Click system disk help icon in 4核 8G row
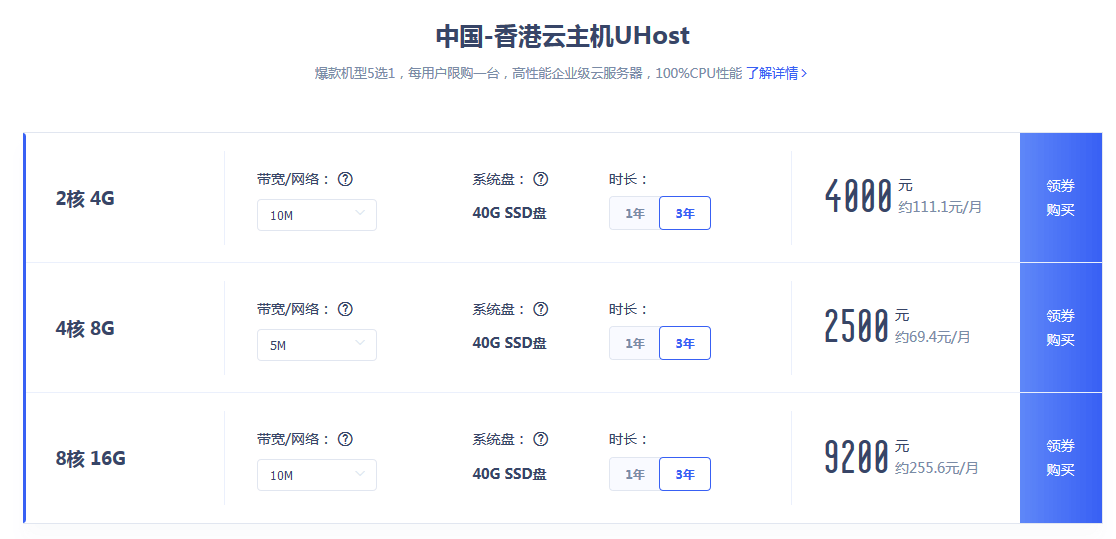Screen dimensions: 1116x539 tap(540, 309)
